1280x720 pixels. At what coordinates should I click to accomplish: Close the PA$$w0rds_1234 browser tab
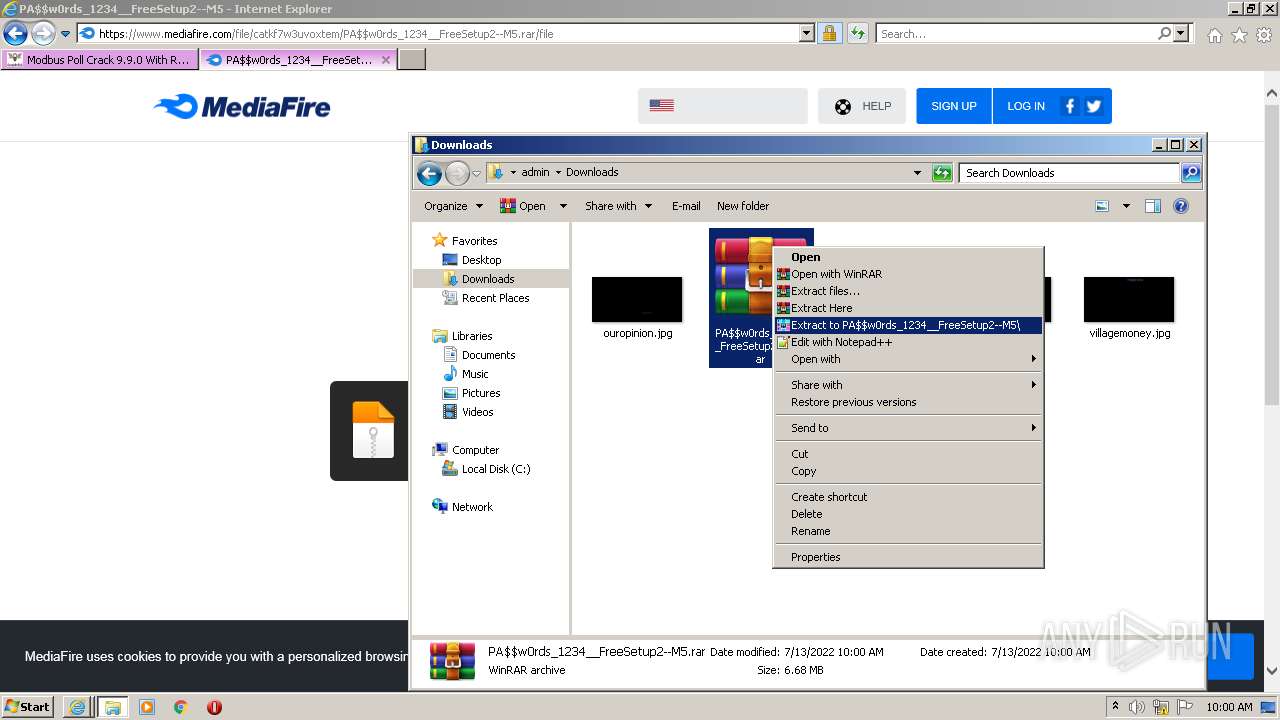click(386, 60)
